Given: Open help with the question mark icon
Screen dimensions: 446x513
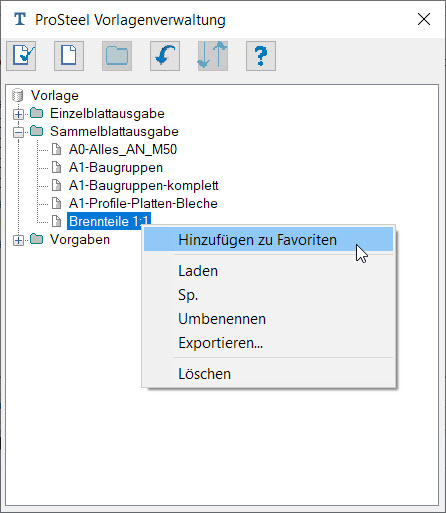Looking at the screenshot, I should 261,56.
